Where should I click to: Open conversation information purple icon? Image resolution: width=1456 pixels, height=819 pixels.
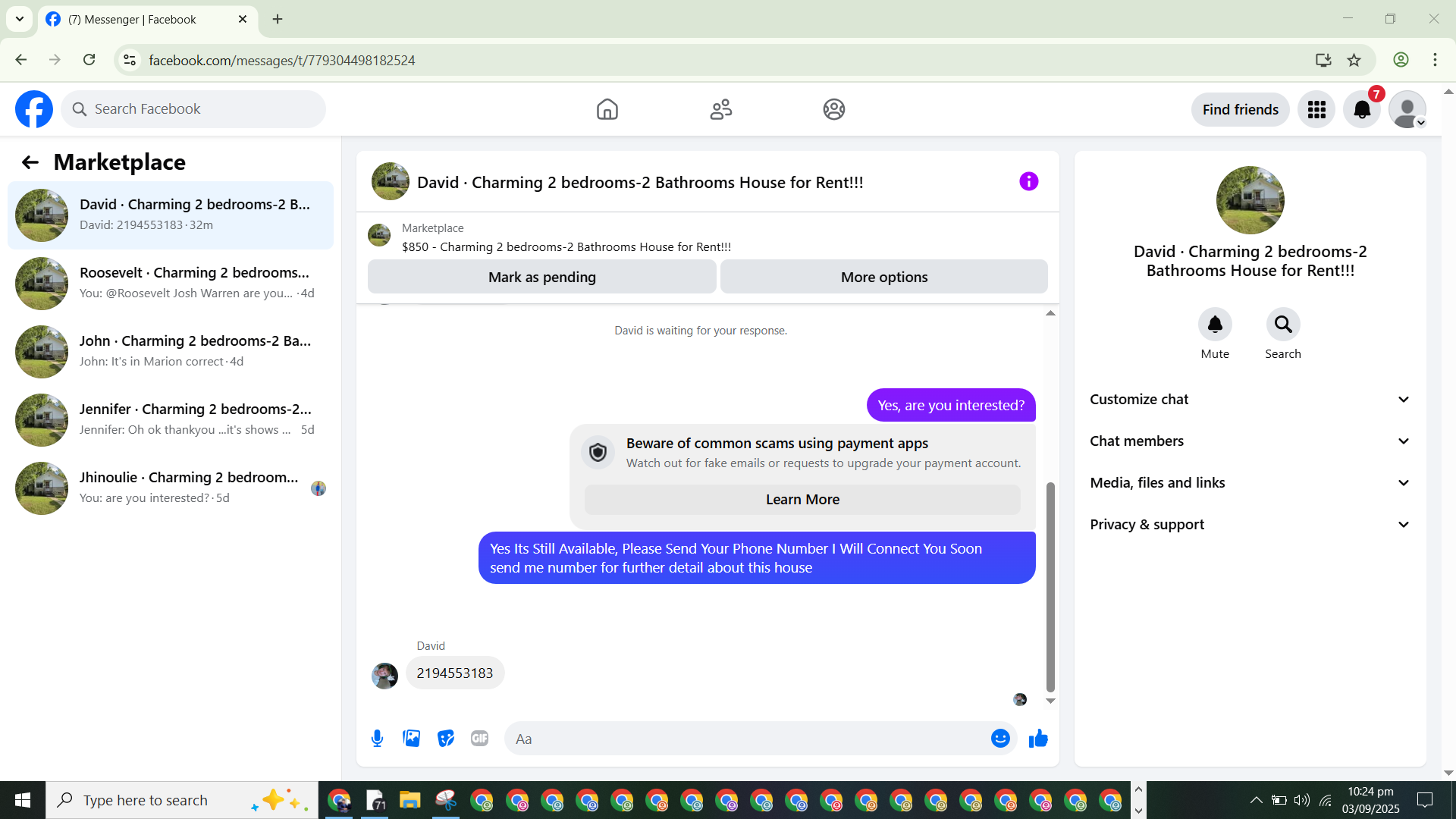tap(1028, 181)
